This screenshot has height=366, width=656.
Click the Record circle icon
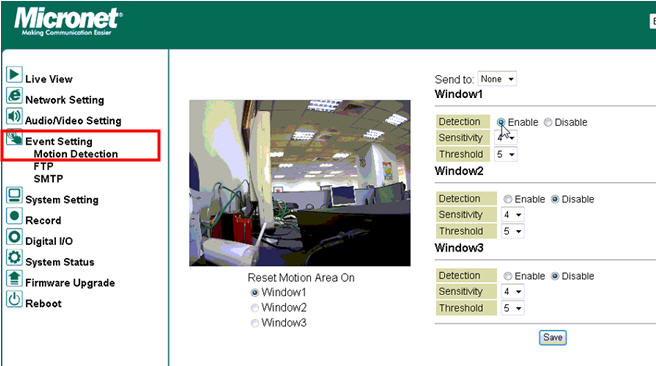pos(14,216)
